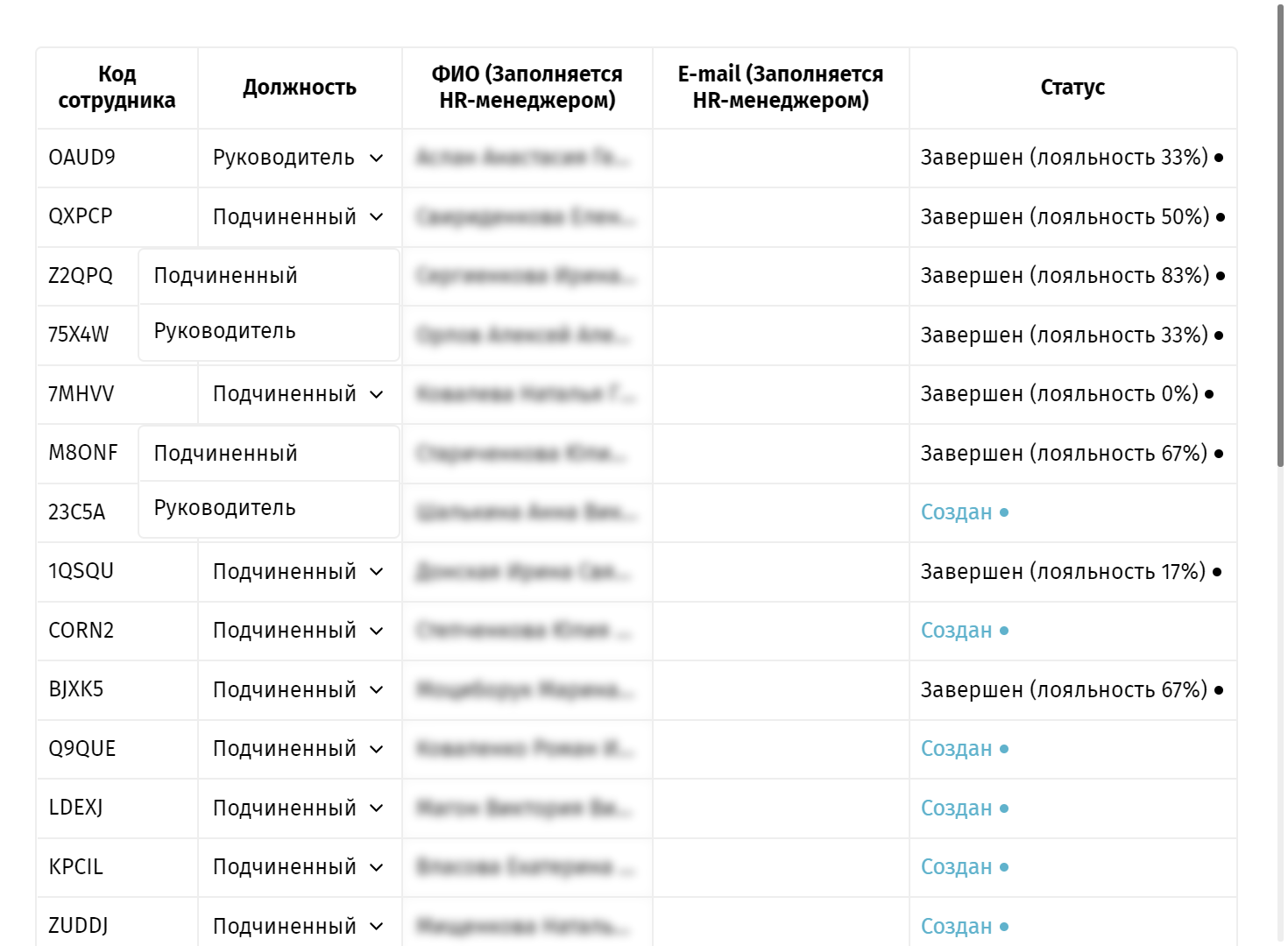Click blurred name field in CORN2 row
1288x946 pixels.
point(527,632)
